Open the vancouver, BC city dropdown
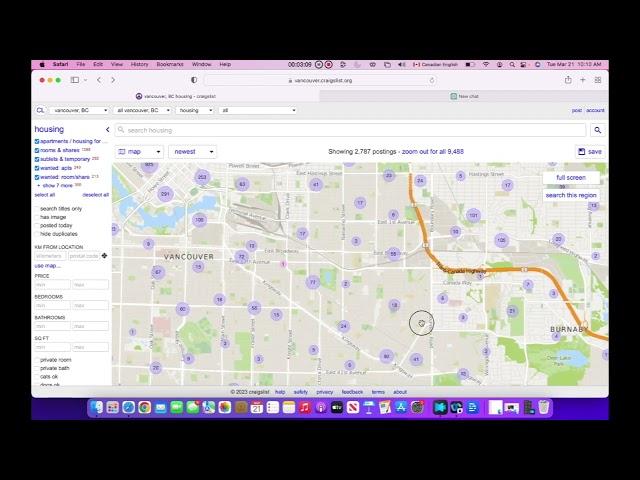The width and height of the screenshot is (640, 480). point(79,110)
